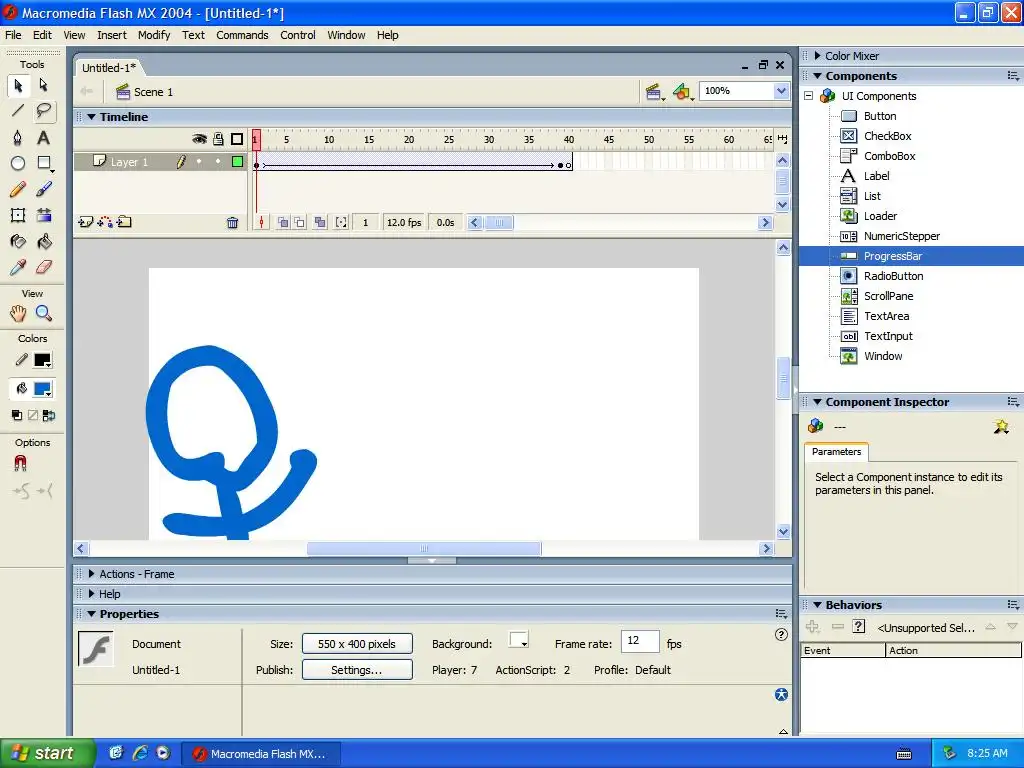Click the Edit Scene clapboard icon
This screenshot has height=768, width=1024.
pos(653,92)
